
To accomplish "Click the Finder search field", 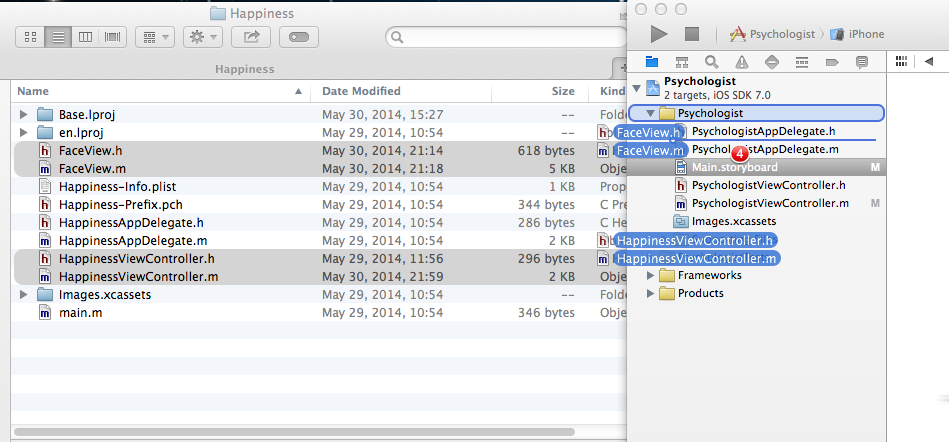I will point(506,38).
